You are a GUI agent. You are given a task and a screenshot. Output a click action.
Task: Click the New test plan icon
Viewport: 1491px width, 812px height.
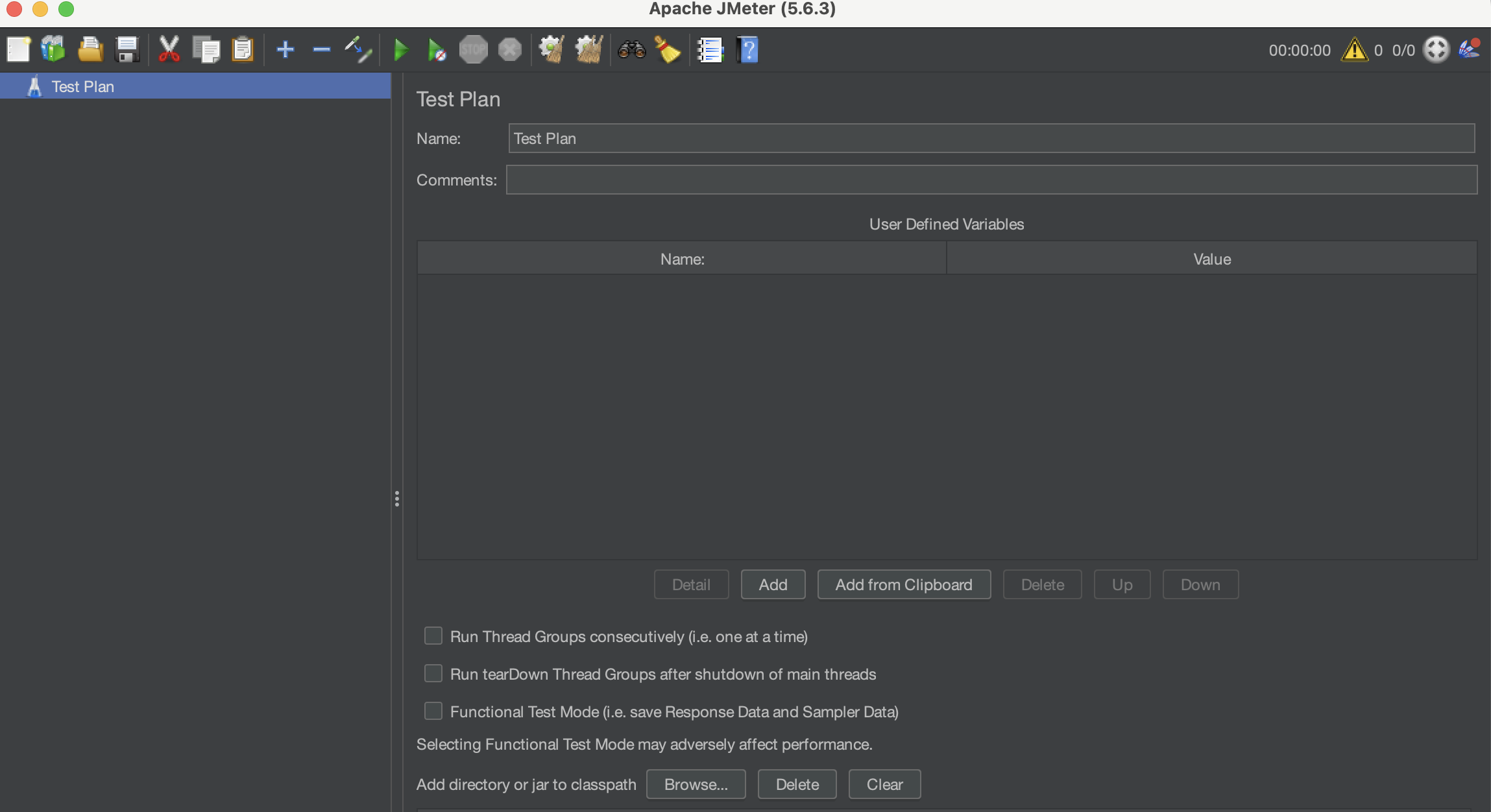pyautogui.click(x=18, y=49)
